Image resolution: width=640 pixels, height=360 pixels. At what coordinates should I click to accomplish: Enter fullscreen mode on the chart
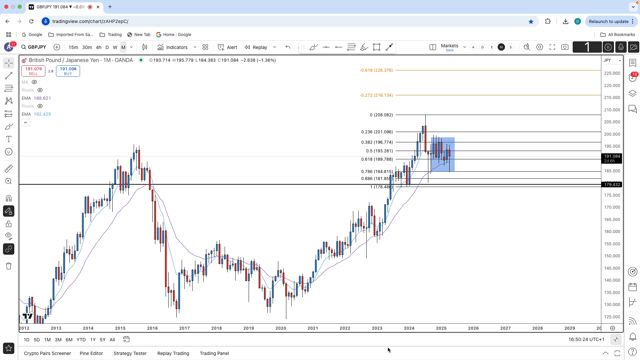[552, 47]
